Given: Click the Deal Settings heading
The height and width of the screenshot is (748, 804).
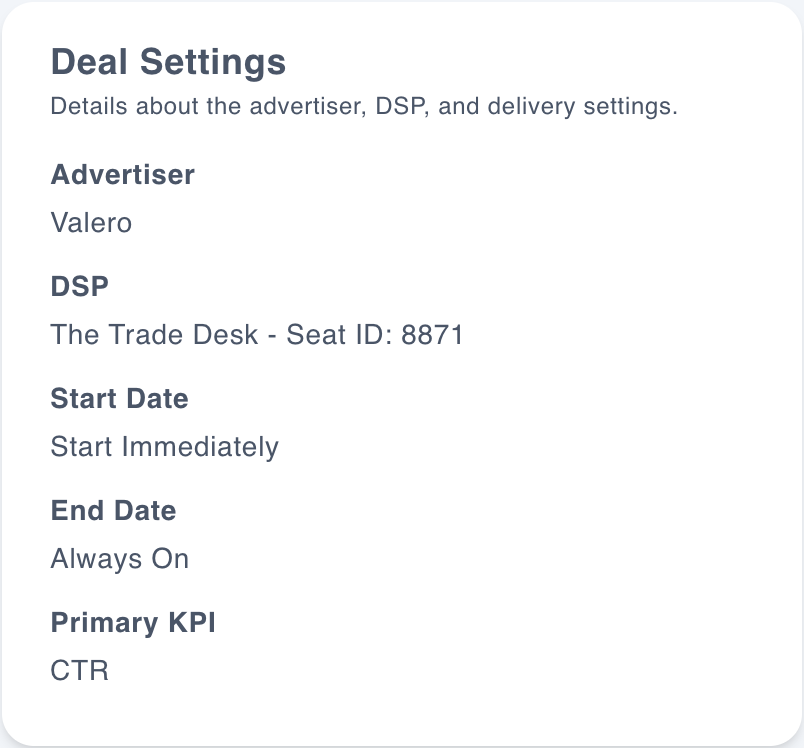Looking at the screenshot, I should click(x=168, y=63).
